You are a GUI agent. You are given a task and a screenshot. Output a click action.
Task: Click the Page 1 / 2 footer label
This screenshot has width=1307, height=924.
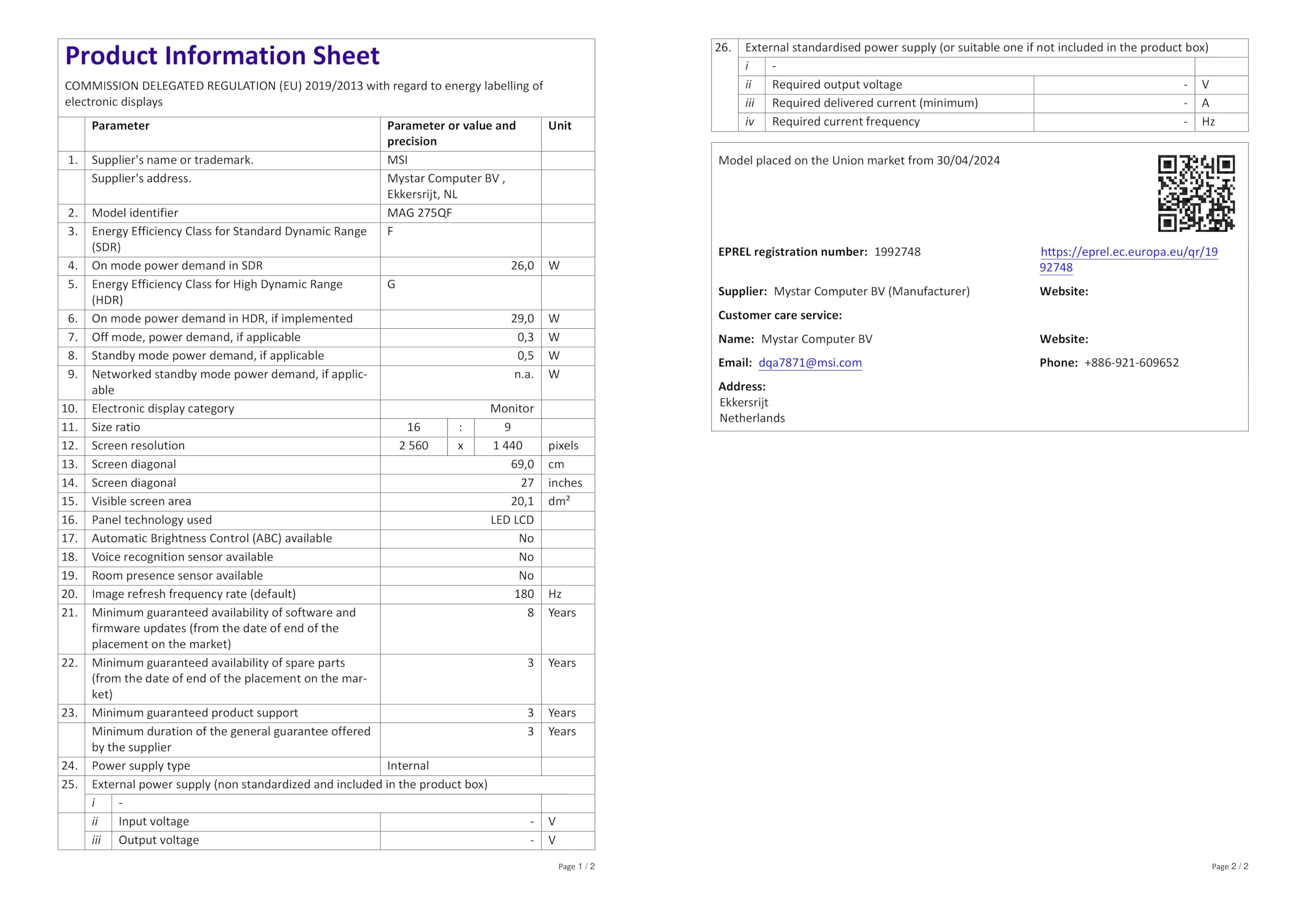(576, 867)
